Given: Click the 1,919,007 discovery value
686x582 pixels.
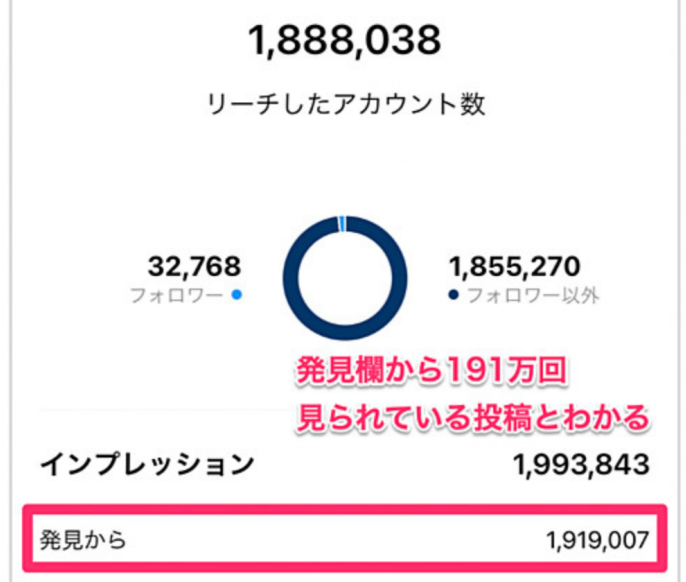Looking at the screenshot, I should click(x=598, y=541).
